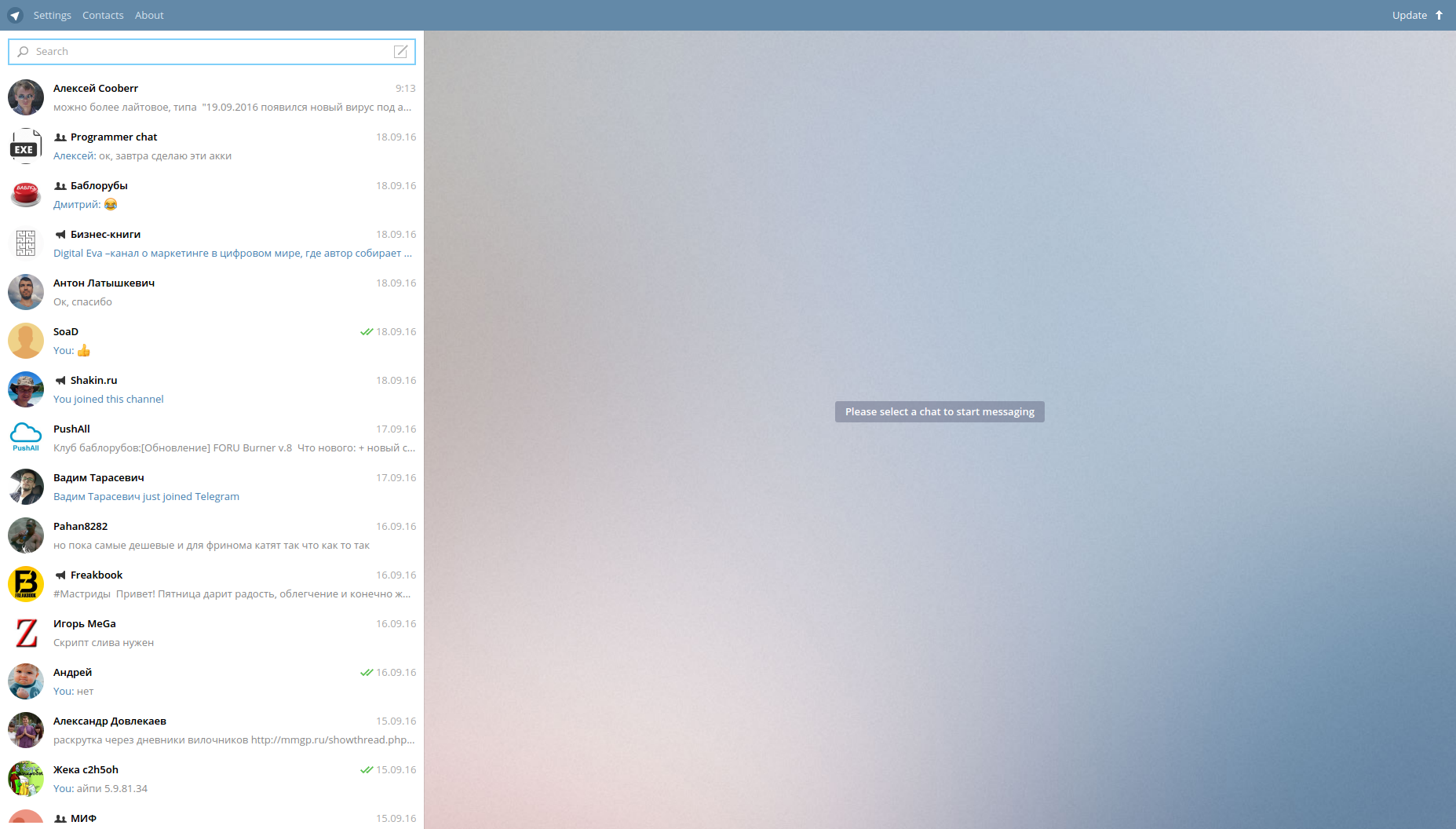Screen dimensions: 1456x829
Task: Click Алексей Cooberr avatar photo
Action: pyautogui.click(x=26, y=97)
